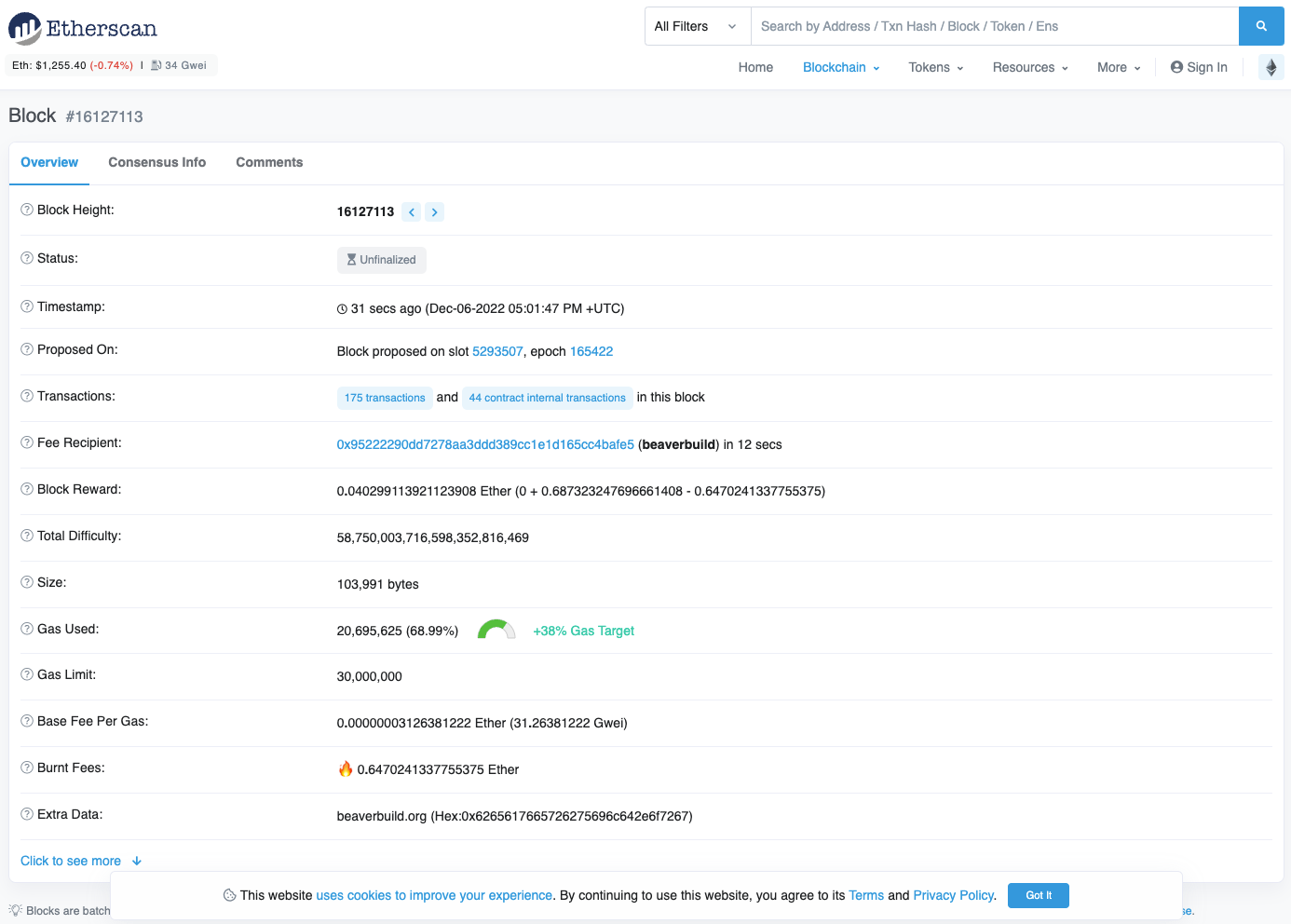Screen dimensions: 1291x924
Task: Click the green Gas Used gauge
Action: click(x=496, y=629)
